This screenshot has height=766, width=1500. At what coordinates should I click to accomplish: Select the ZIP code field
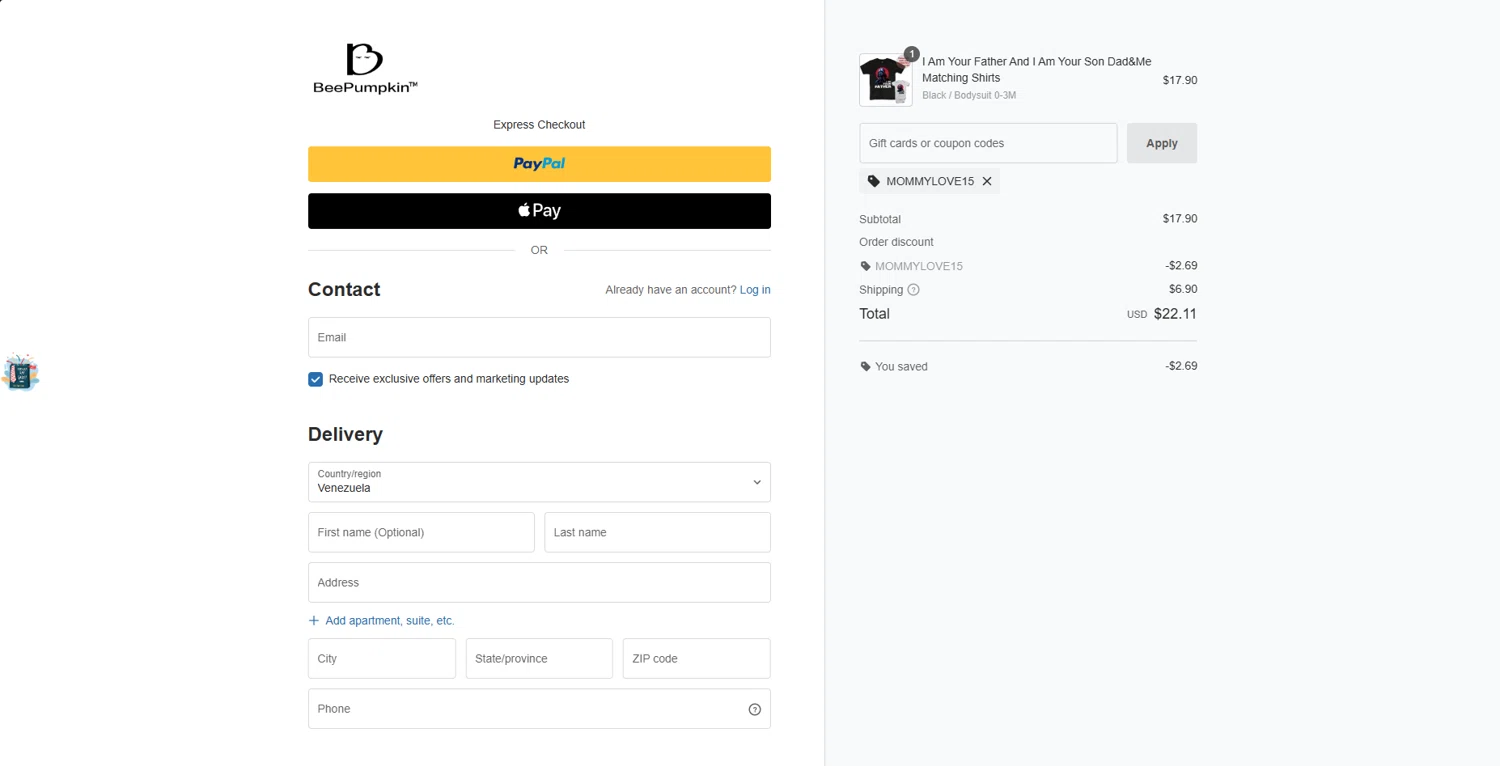(696, 659)
